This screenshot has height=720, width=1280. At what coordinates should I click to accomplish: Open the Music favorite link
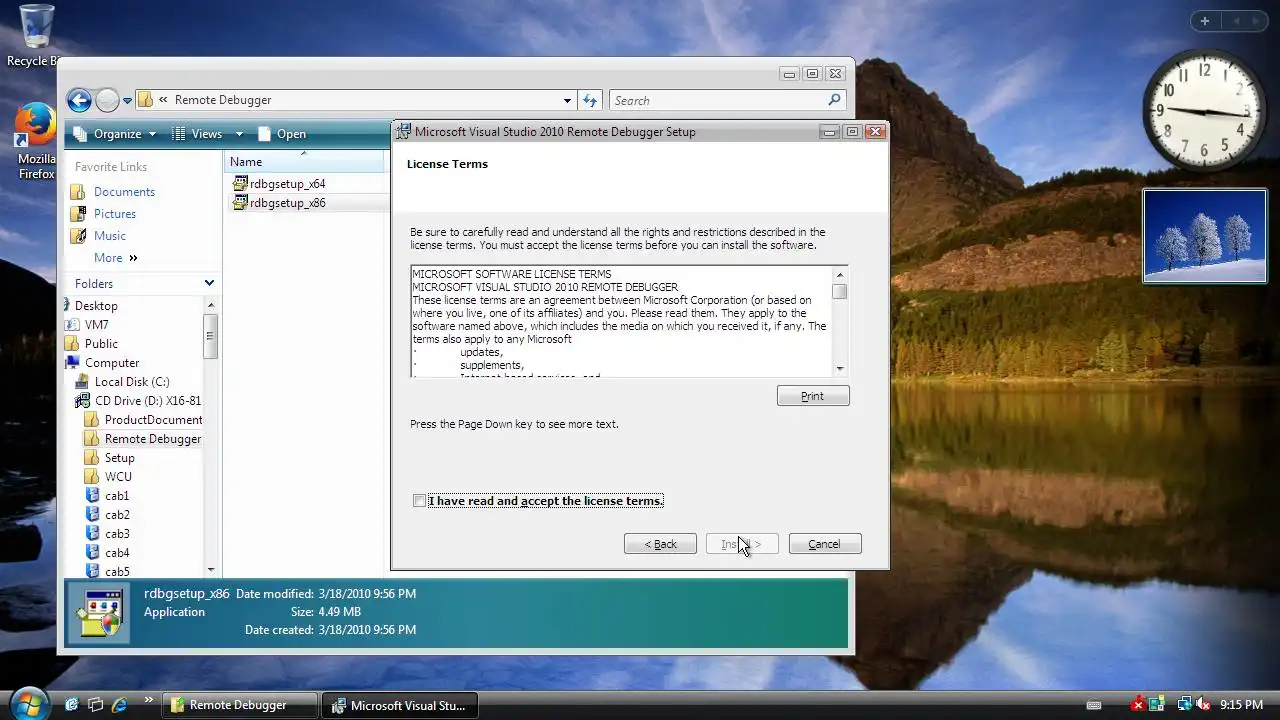(x=110, y=236)
